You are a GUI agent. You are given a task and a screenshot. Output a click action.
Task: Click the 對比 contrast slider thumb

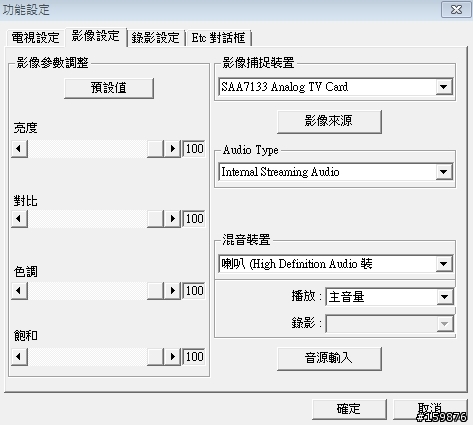(x=155, y=219)
